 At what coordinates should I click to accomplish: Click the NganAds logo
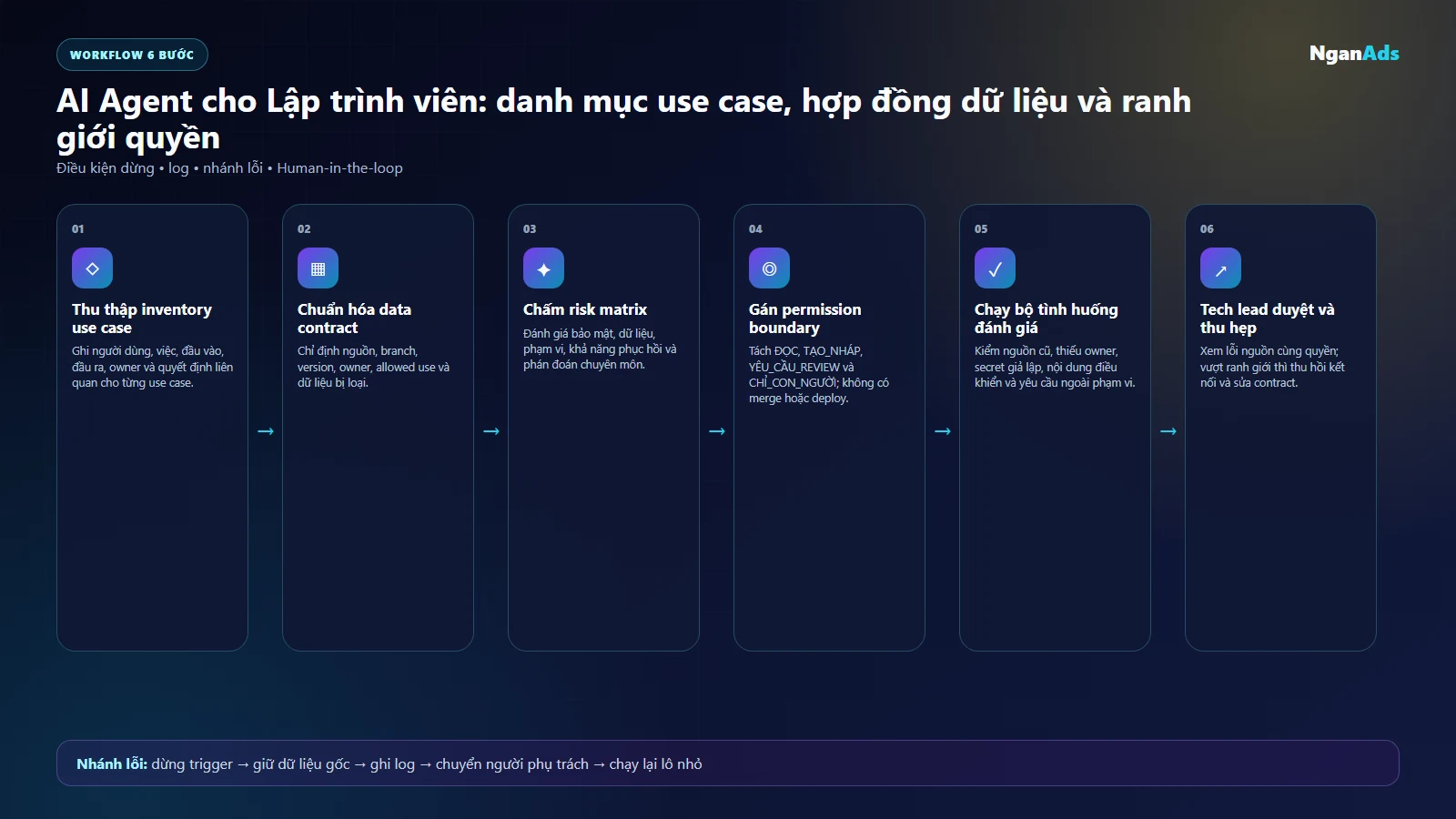tap(1354, 54)
